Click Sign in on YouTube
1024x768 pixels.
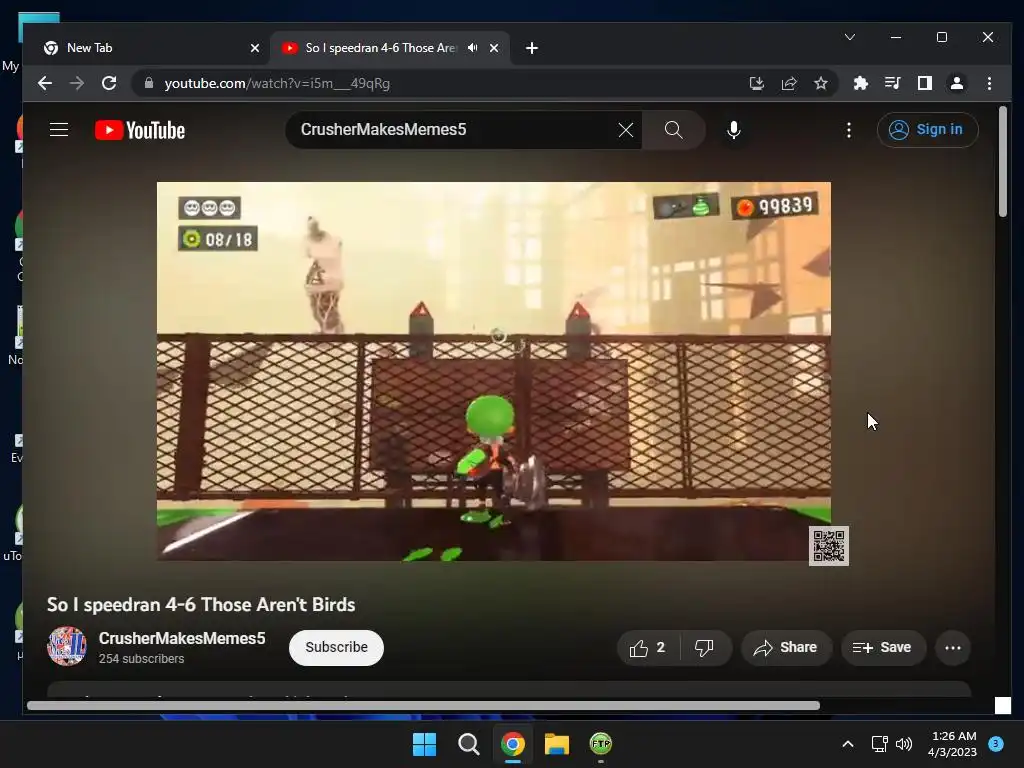pos(927,129)
